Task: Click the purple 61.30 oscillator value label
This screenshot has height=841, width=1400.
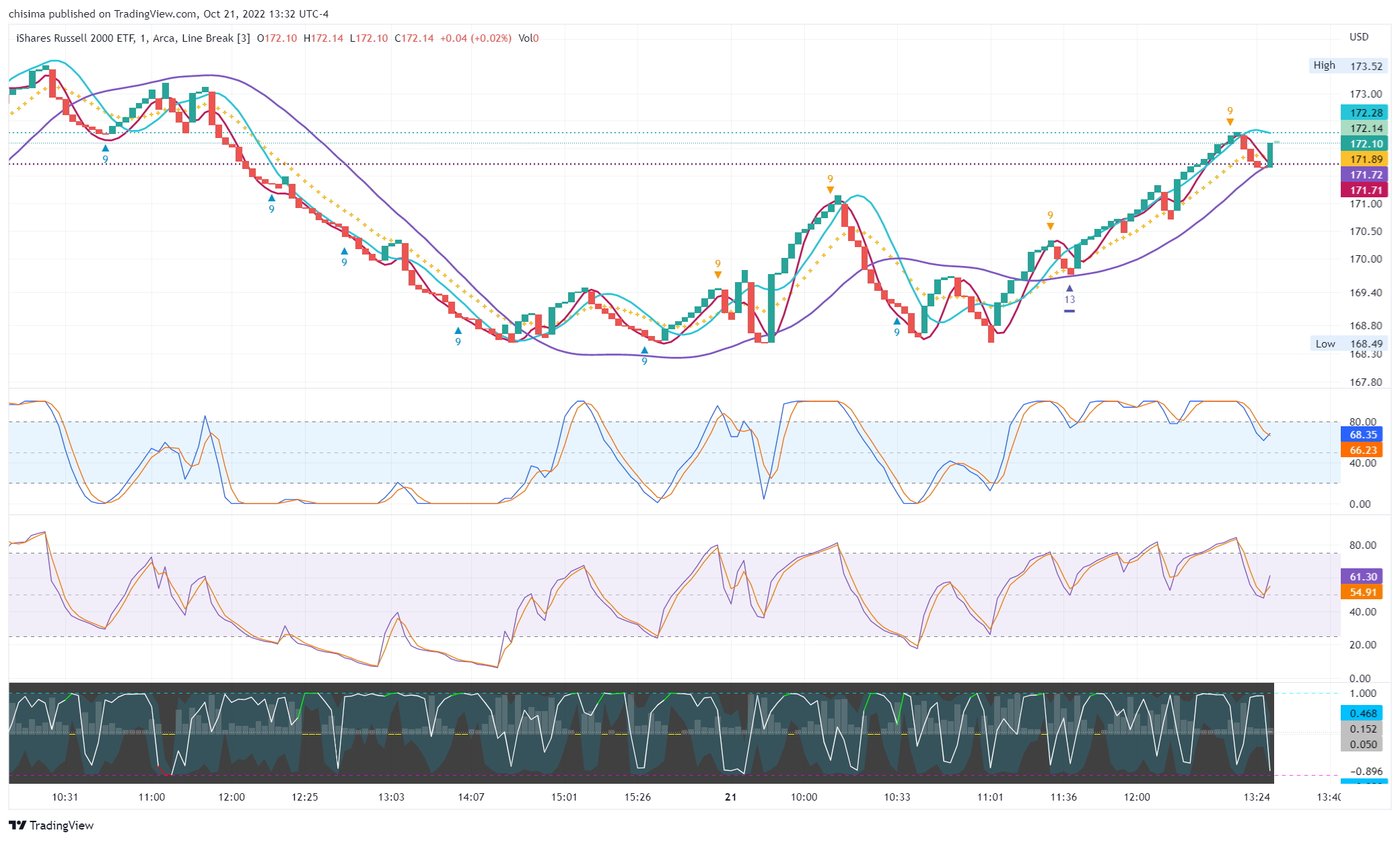Action: click(1362, 576)
